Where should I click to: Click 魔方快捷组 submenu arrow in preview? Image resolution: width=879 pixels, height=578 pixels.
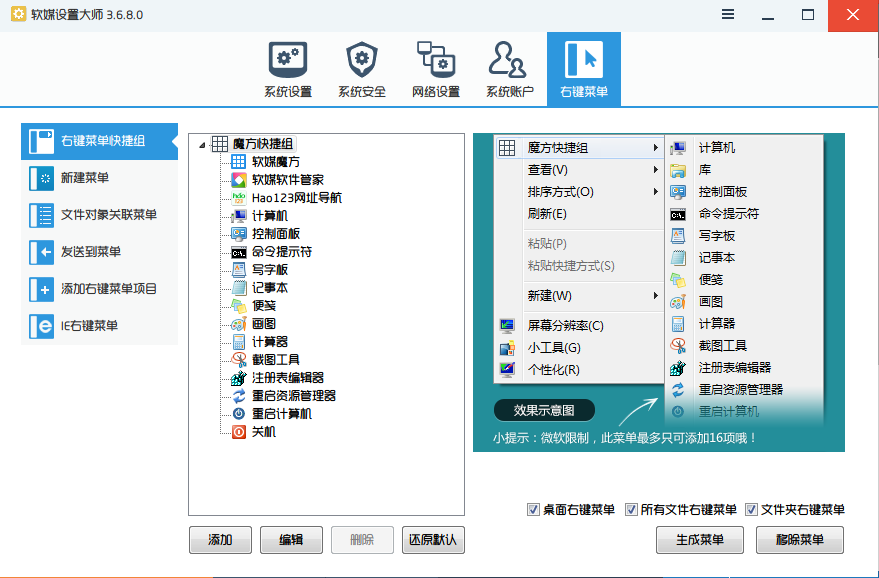[655, 147]
